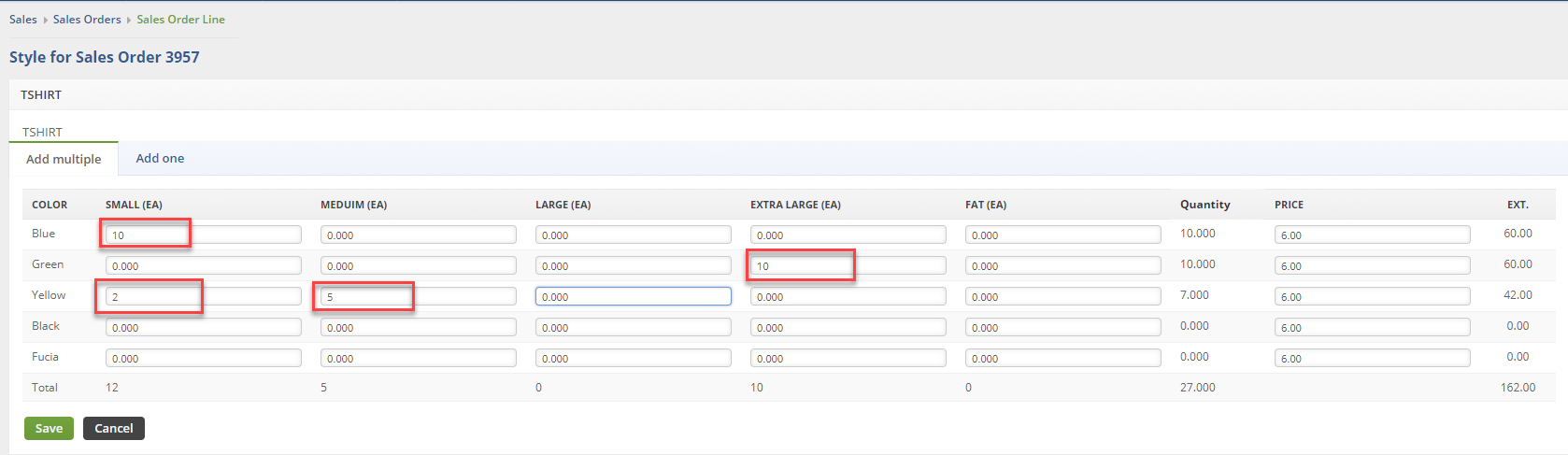Select the Black Large quantity field
Screen dimensions: 1568x455
[x=634, y=327]
